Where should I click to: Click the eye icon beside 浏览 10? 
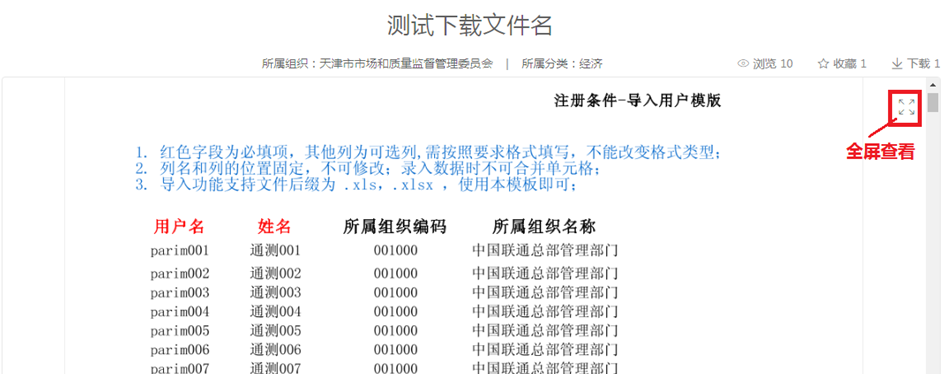tap(743, 64)
